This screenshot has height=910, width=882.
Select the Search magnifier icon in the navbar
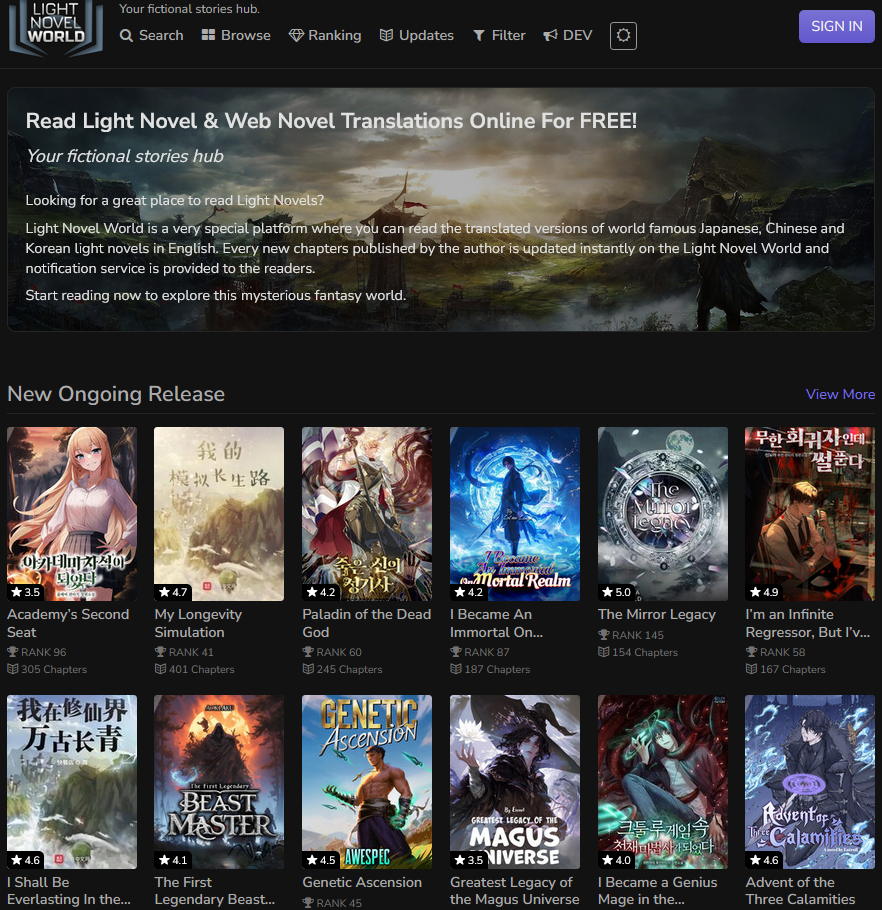pos(125,35)
